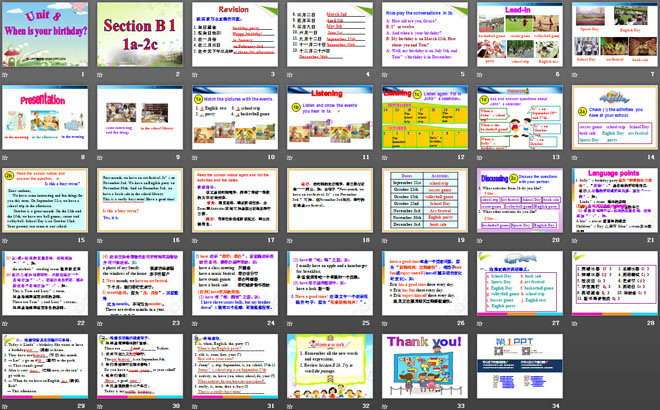Viewport: 660px width, 410px height.
Task: Select slide 23 with grammar notes
Action: [140, 283]
